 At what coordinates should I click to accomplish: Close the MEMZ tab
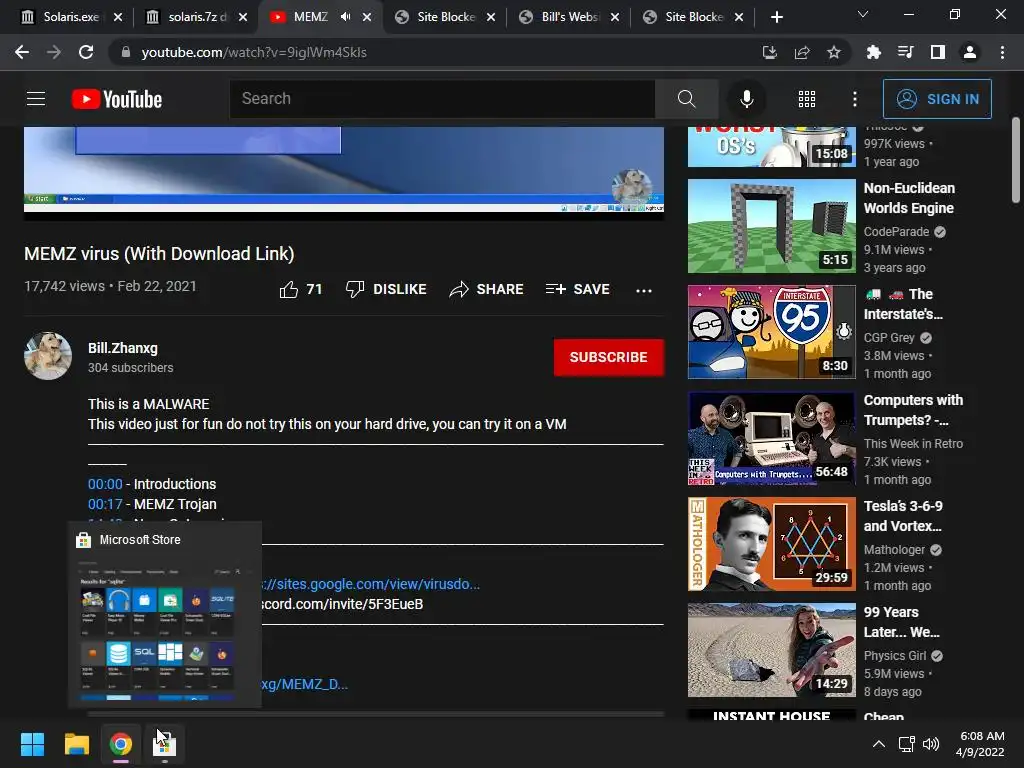pos(367,17)
